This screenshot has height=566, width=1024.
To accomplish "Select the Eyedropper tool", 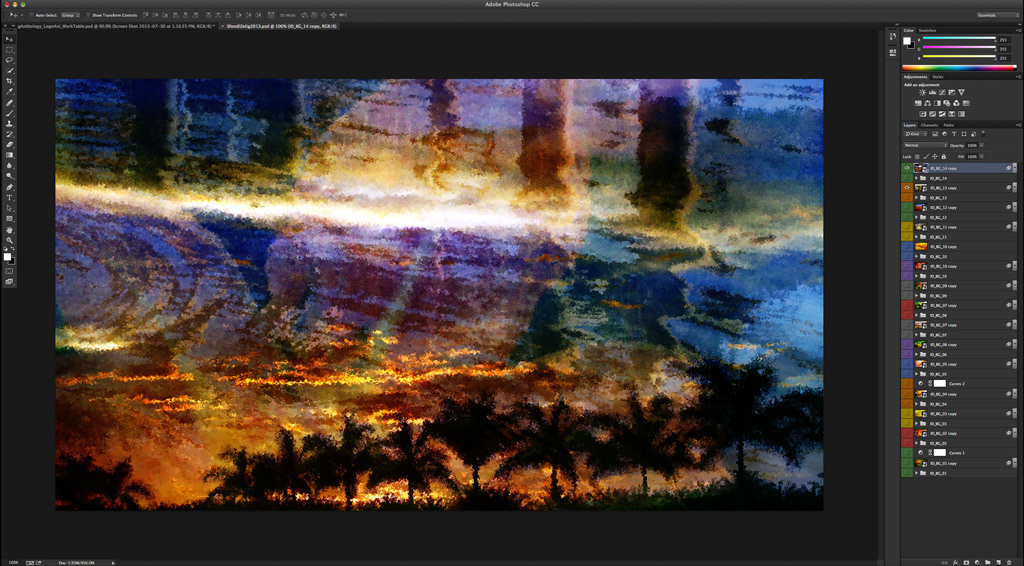I will pos(9,92).
